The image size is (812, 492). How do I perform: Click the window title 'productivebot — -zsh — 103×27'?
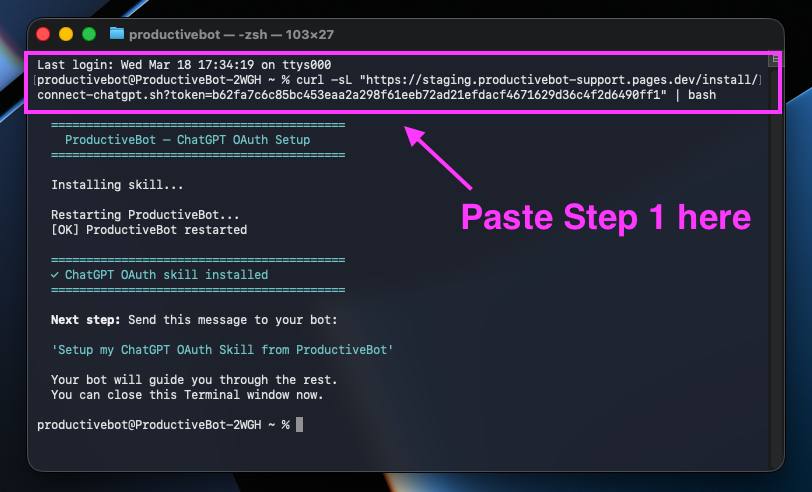231,35
